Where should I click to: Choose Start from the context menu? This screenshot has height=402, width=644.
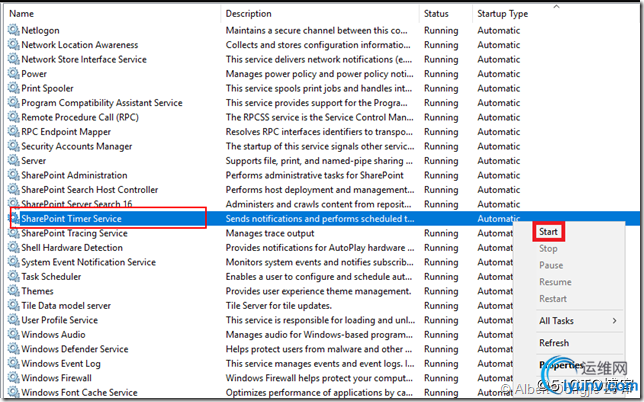click(x=548, y=232)
